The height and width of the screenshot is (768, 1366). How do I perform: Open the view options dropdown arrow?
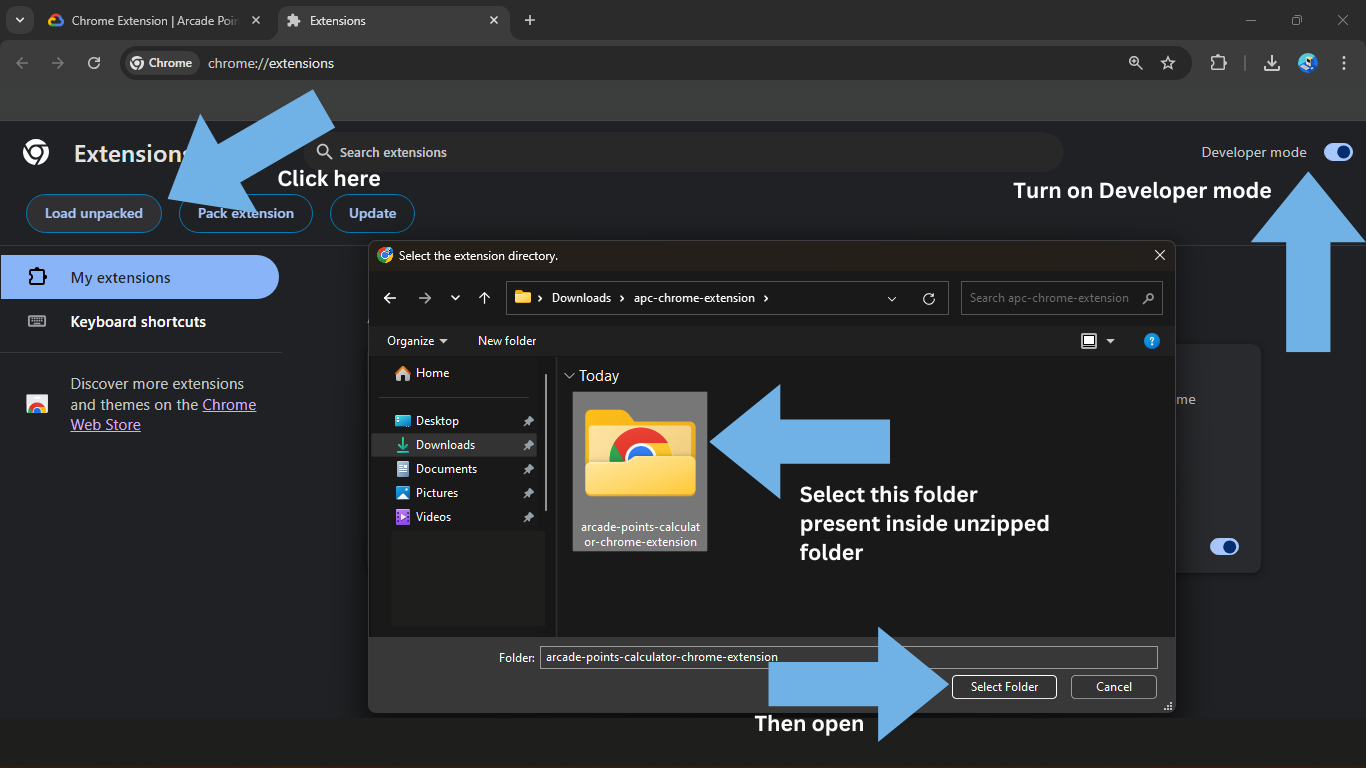tap(1110, 341)
